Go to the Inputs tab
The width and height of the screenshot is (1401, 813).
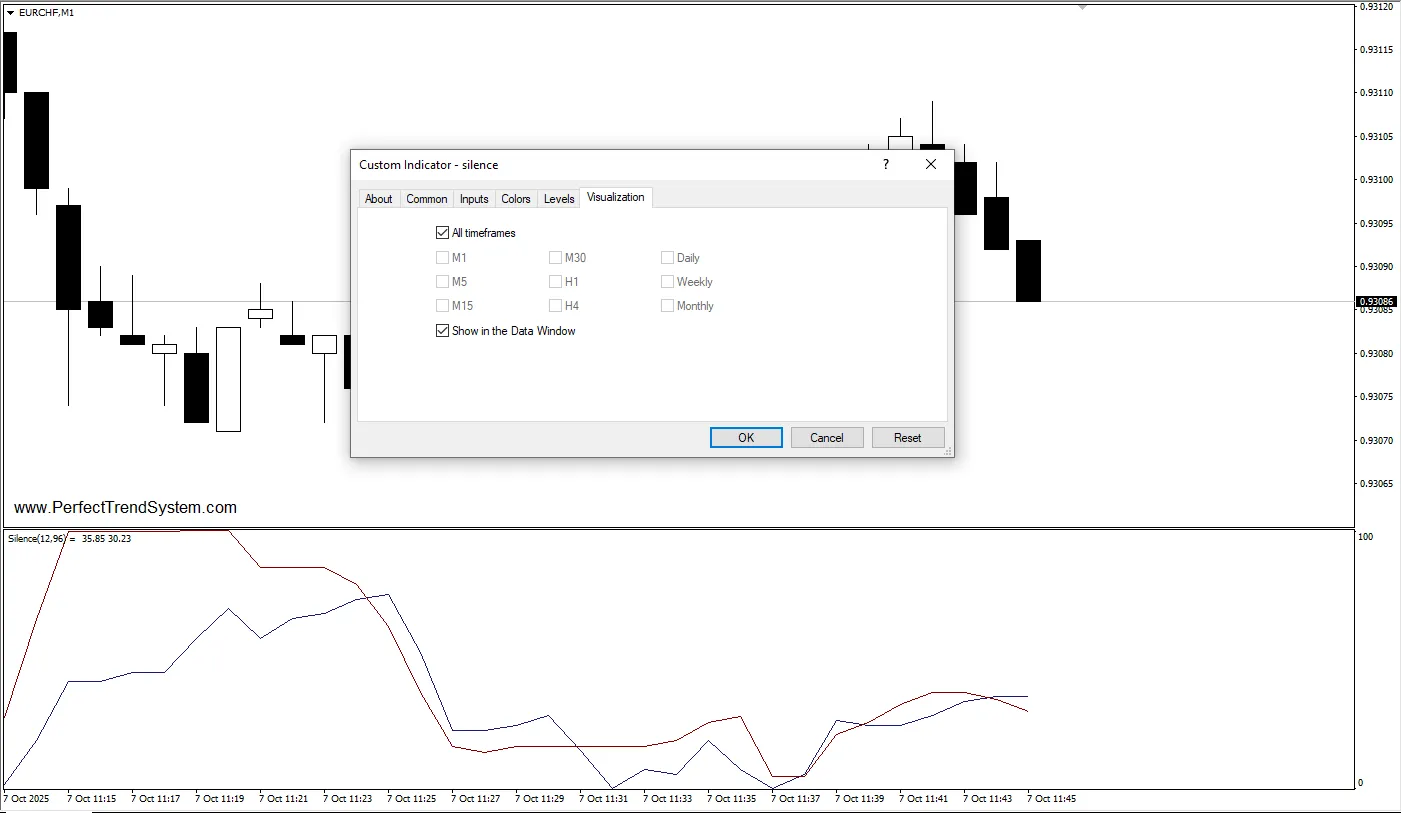pos(474,199)
